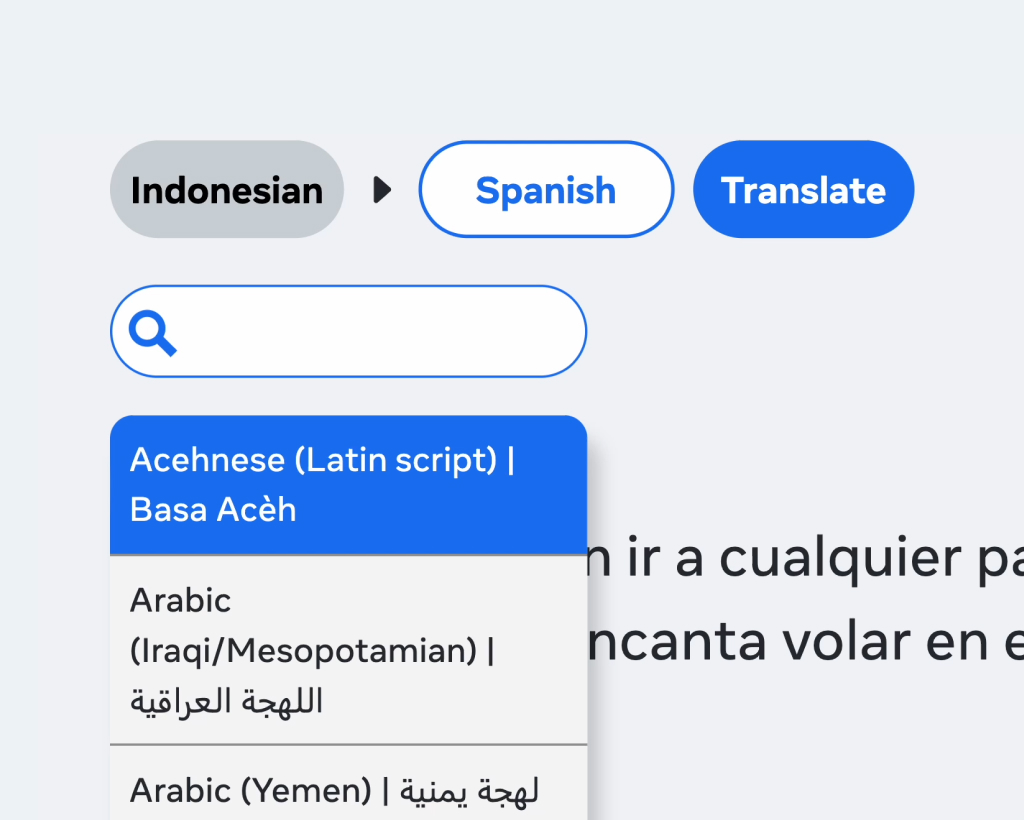Select Acehnese (Latin script) from the list

[x=348, y=485]
